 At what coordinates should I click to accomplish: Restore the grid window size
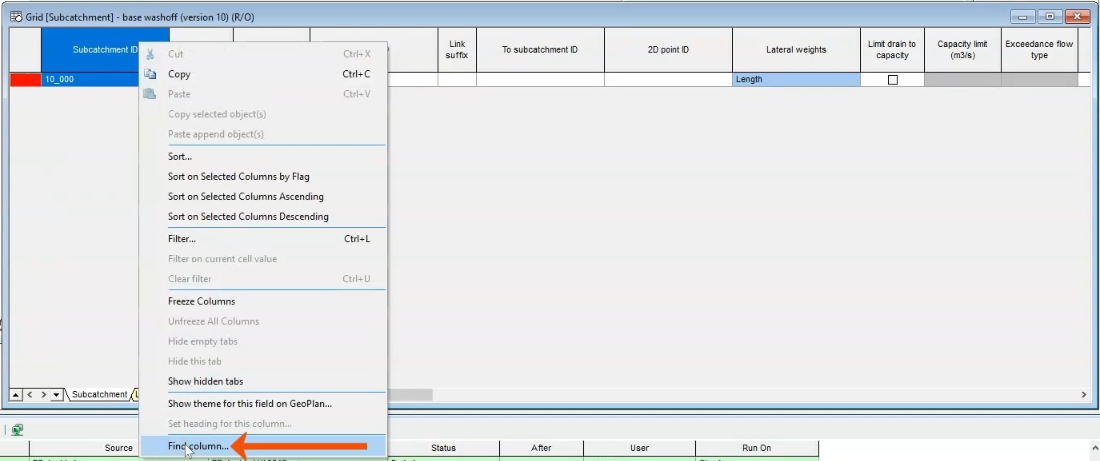pos(1050,16)
